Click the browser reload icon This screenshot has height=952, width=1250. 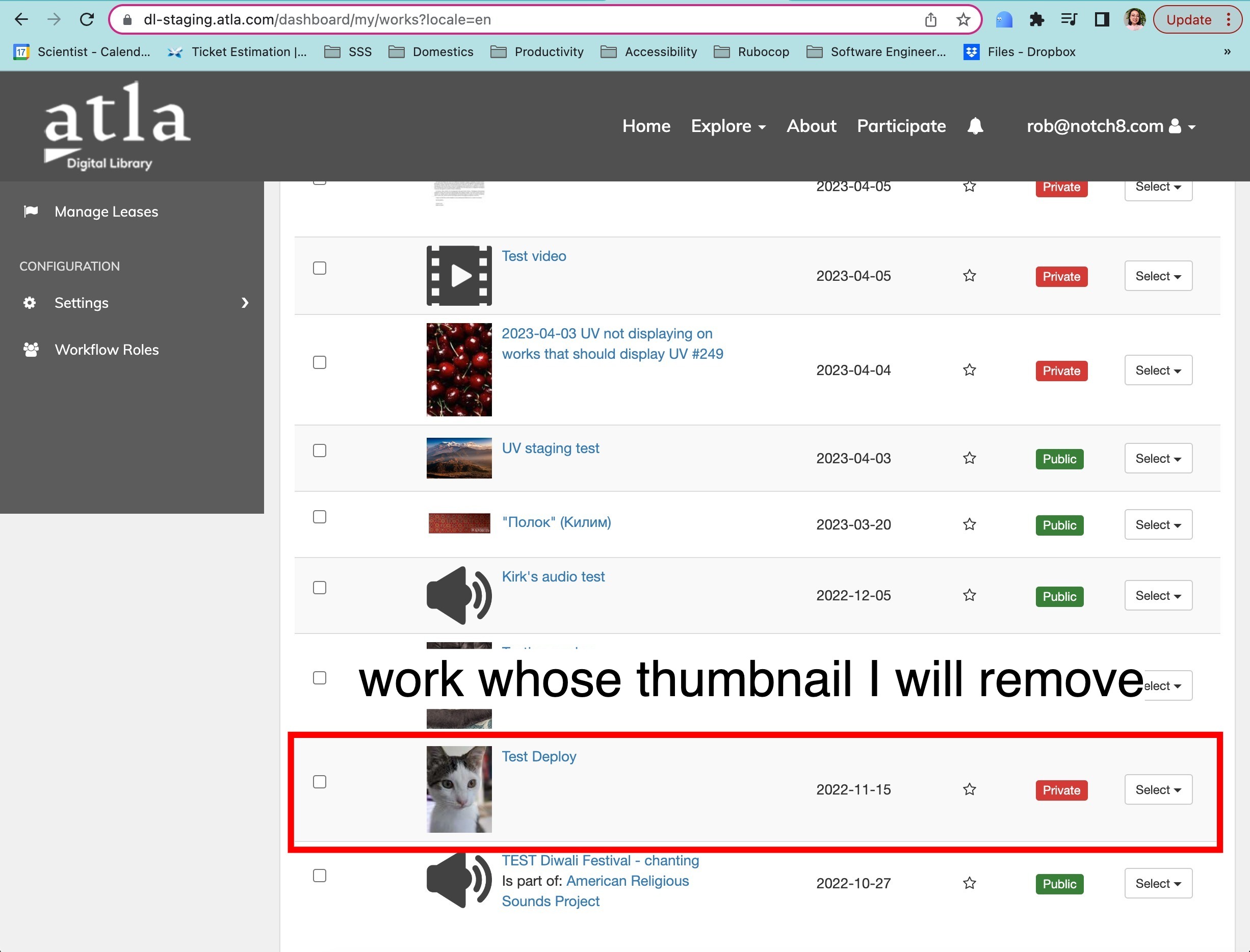click(87, 20)
